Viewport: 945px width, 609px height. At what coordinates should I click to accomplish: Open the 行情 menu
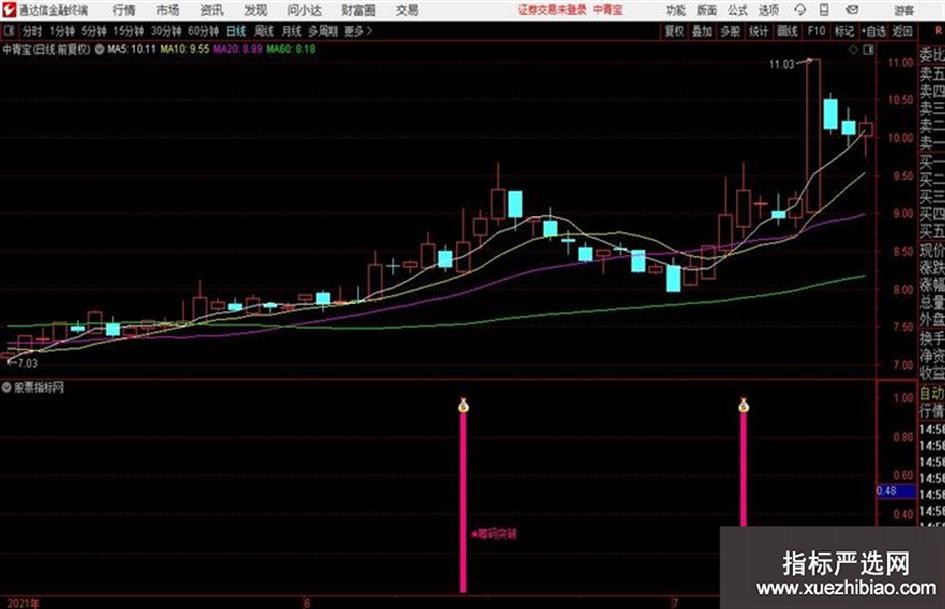point(124,10)
